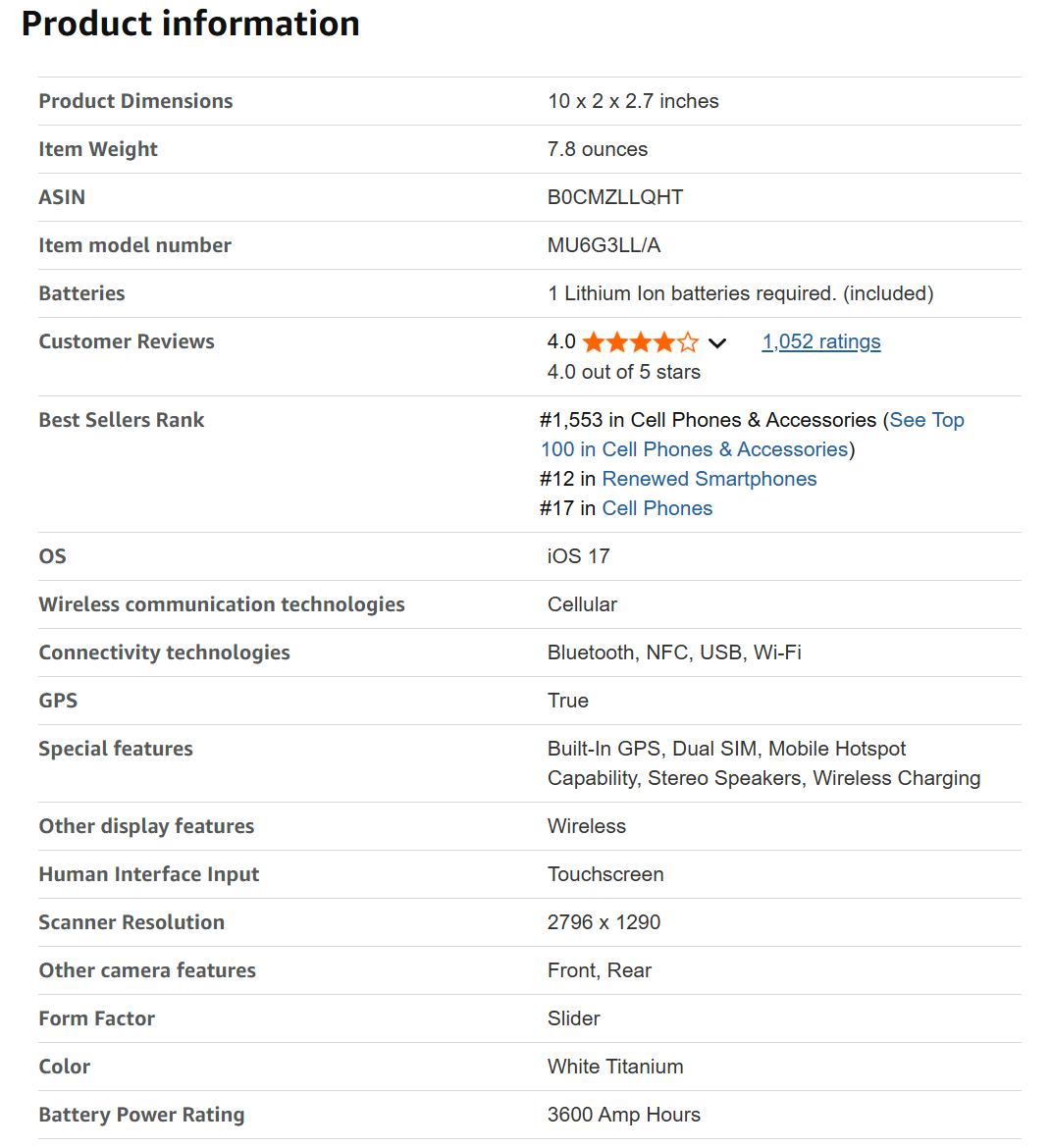
Task: Click the Special features row label
Action: click(x=116, y=749)
